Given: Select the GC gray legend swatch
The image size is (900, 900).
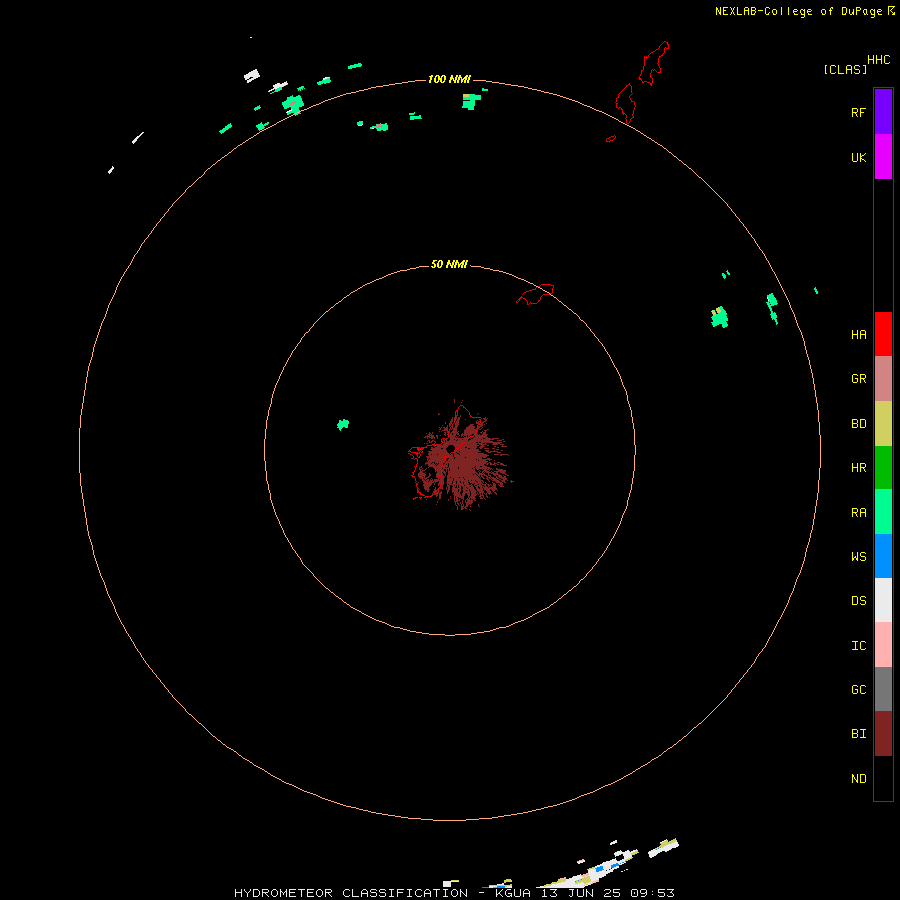Looking at the screenshot, I should (883, 689).
